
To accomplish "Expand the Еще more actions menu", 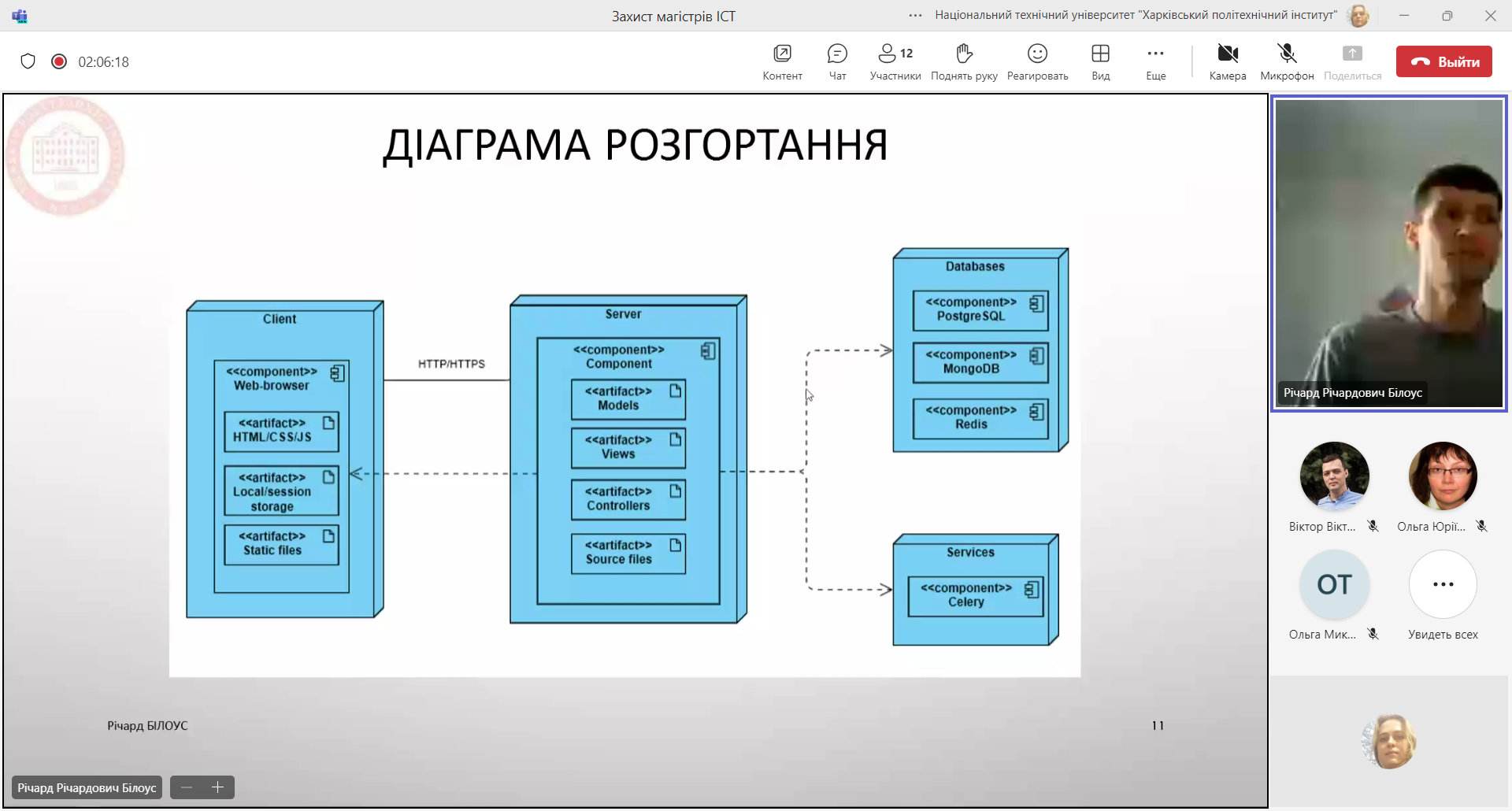I will pos(1155,61).
